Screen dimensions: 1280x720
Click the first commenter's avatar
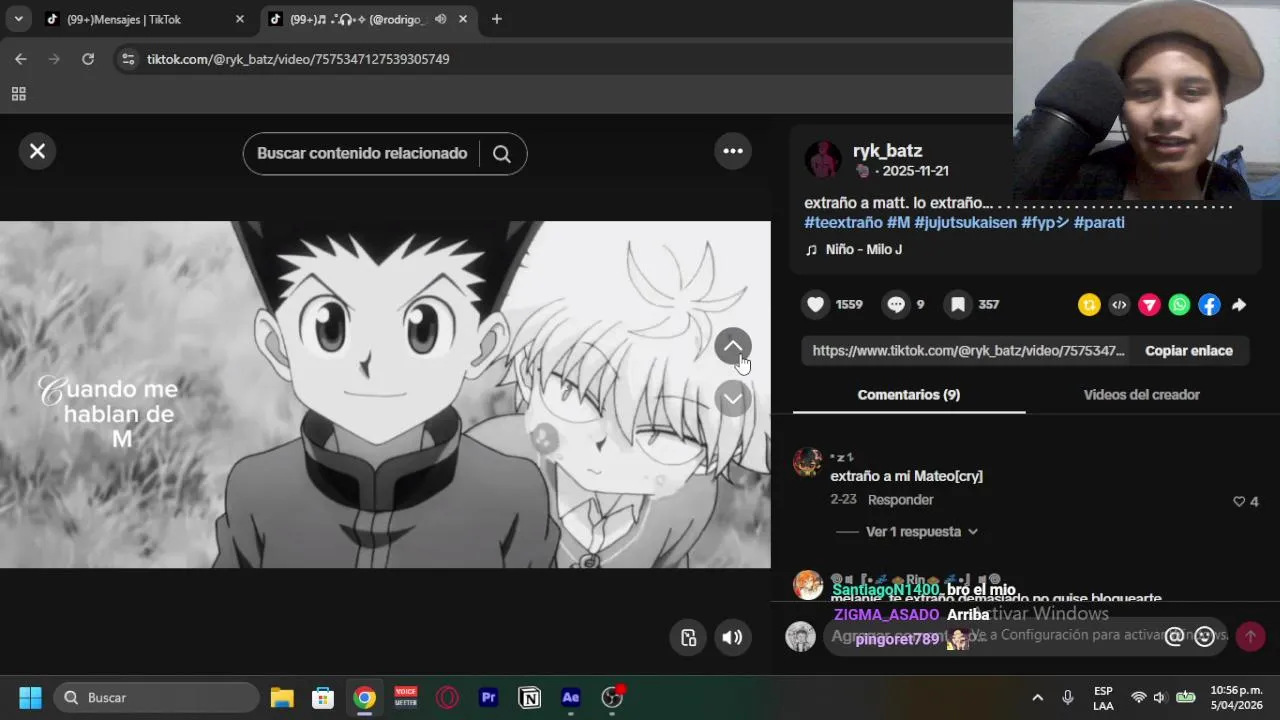pyautogui.click(x=807, y=462)
